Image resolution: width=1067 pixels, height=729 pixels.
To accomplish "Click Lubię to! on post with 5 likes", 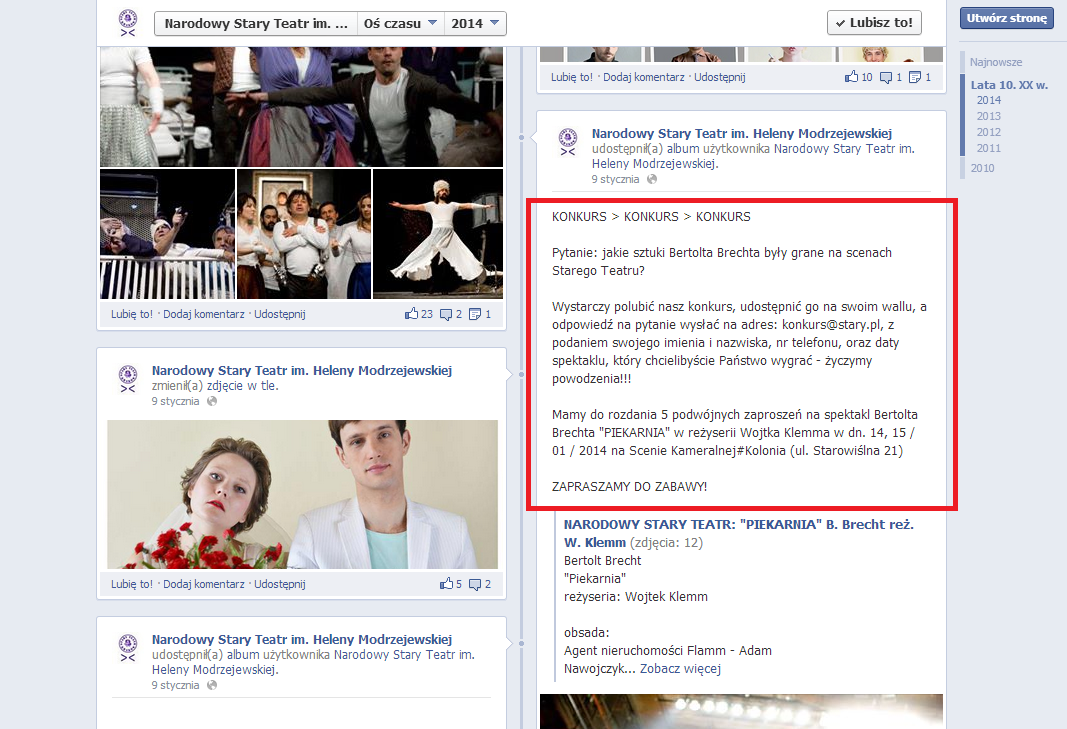I will click(132, 585).
